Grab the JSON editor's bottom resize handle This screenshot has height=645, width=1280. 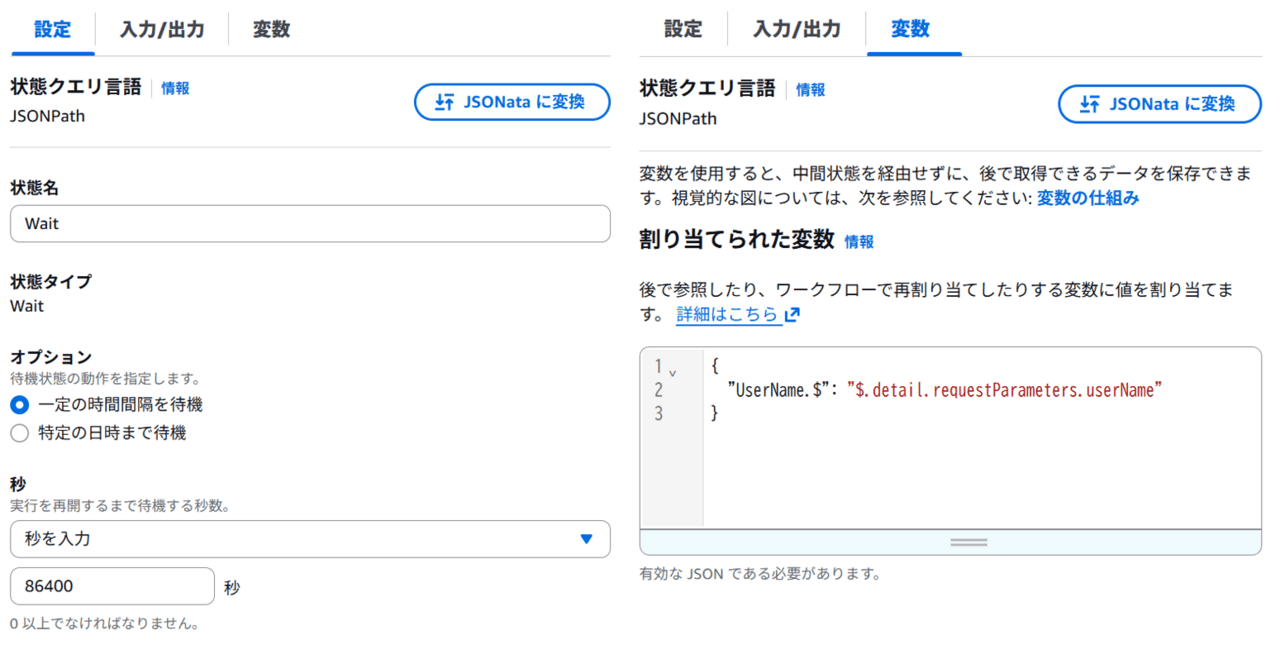pos(968,542)
